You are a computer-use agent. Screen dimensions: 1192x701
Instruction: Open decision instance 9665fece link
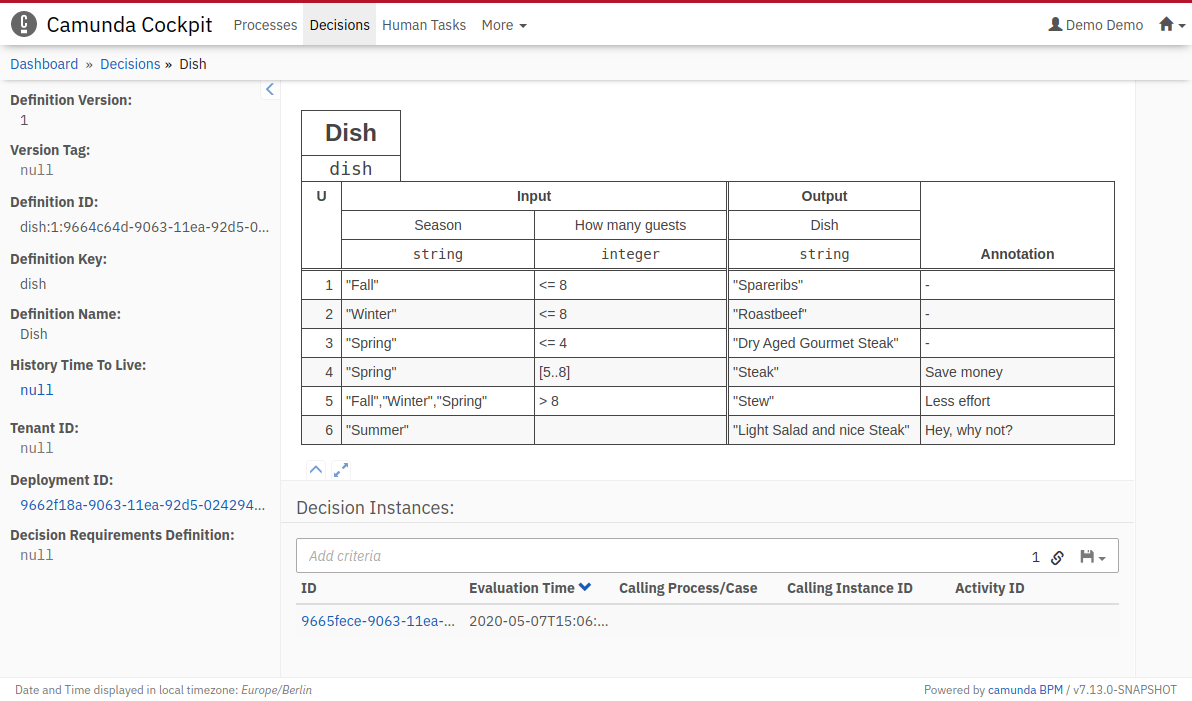tap(377, 621)
